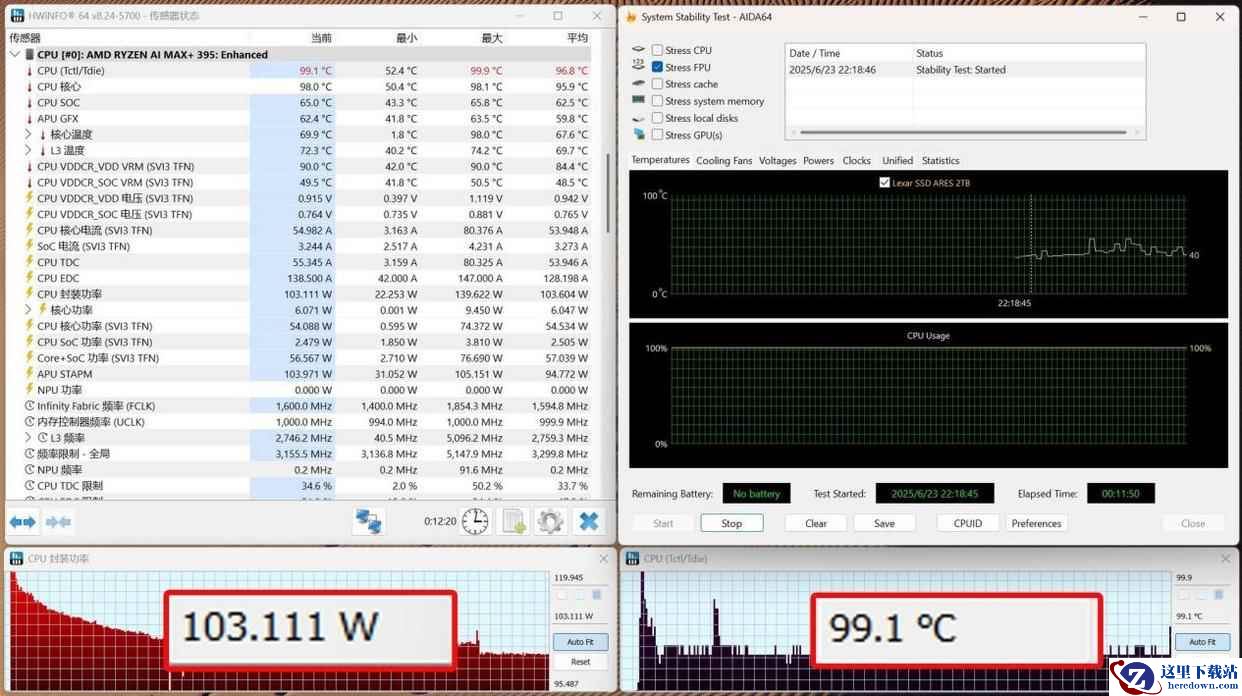The image size is (1242, 696).
Task: Expand the L3 温度 sensor row
Action: (x=28, y=150)
